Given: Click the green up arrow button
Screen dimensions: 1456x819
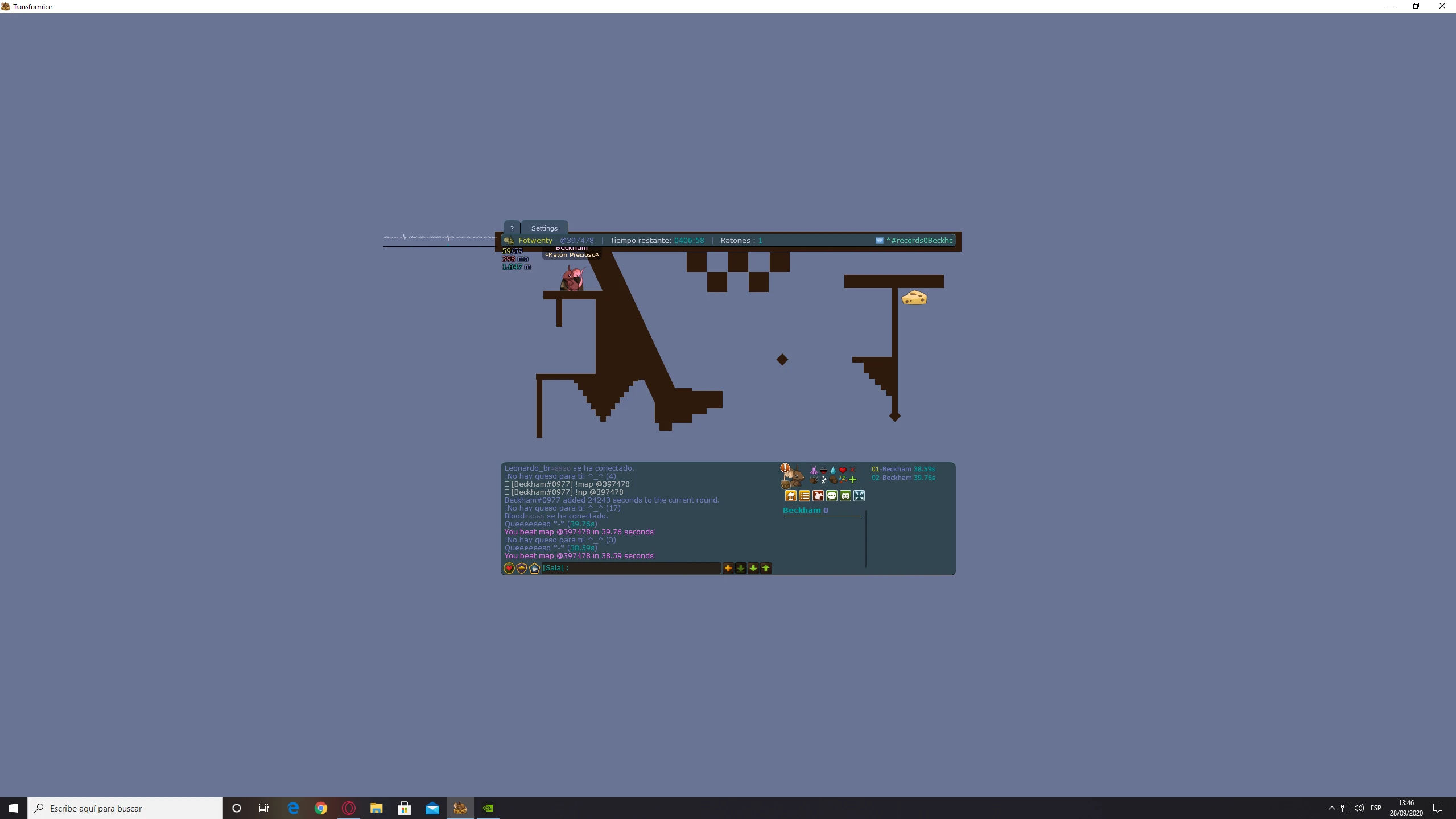Looking at the screenshot, I should [766, 568].
